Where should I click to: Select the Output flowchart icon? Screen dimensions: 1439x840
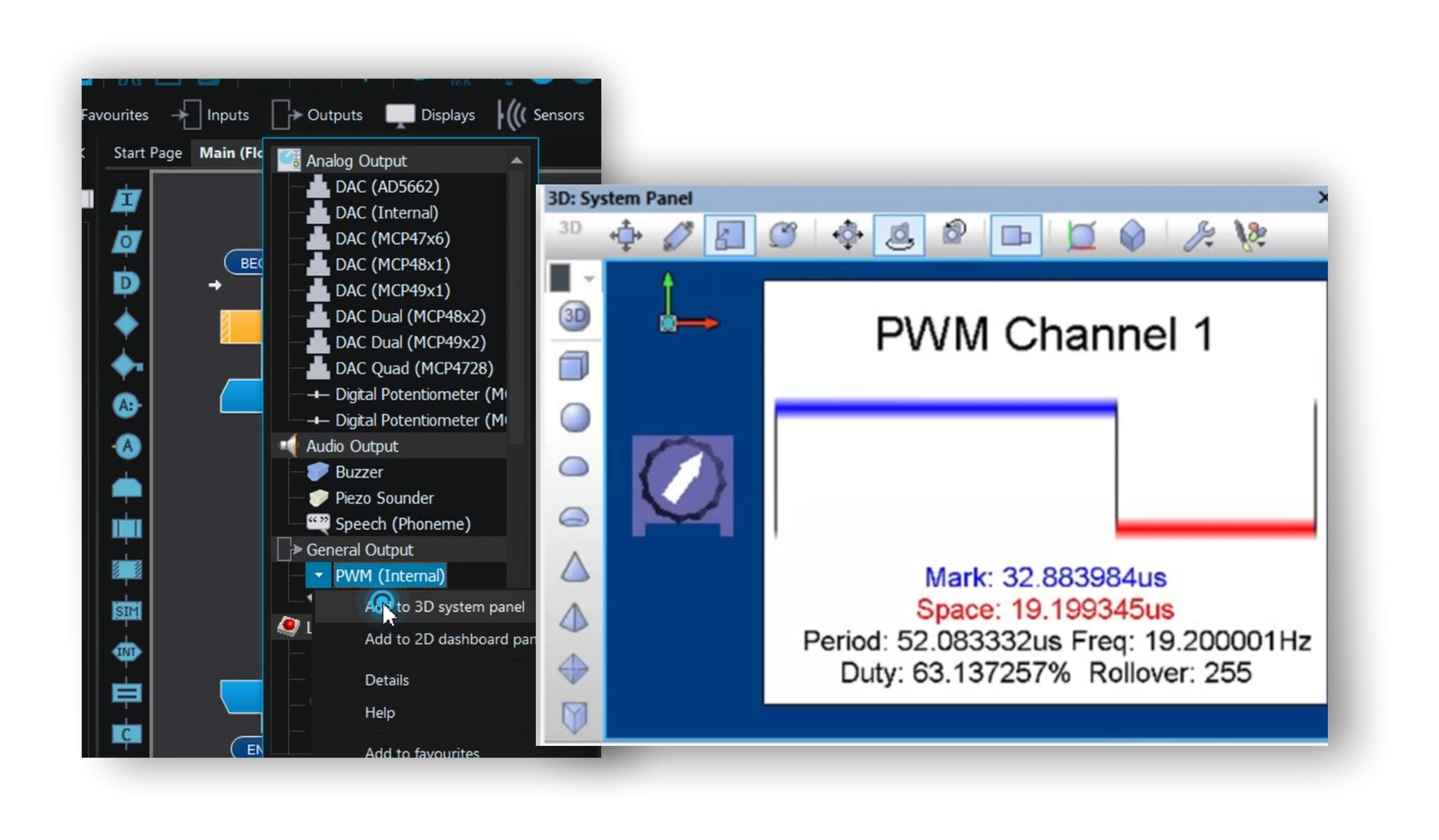pyautogui.click(x=126, y=241)
